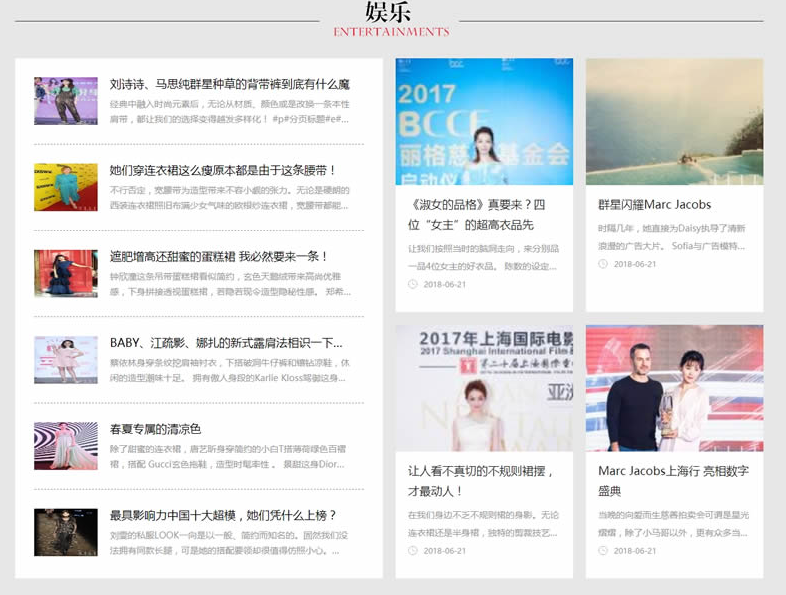786x595 pixels.
Task: Click summary text under 十大超模 article
Action: click(x=229, y=542)
